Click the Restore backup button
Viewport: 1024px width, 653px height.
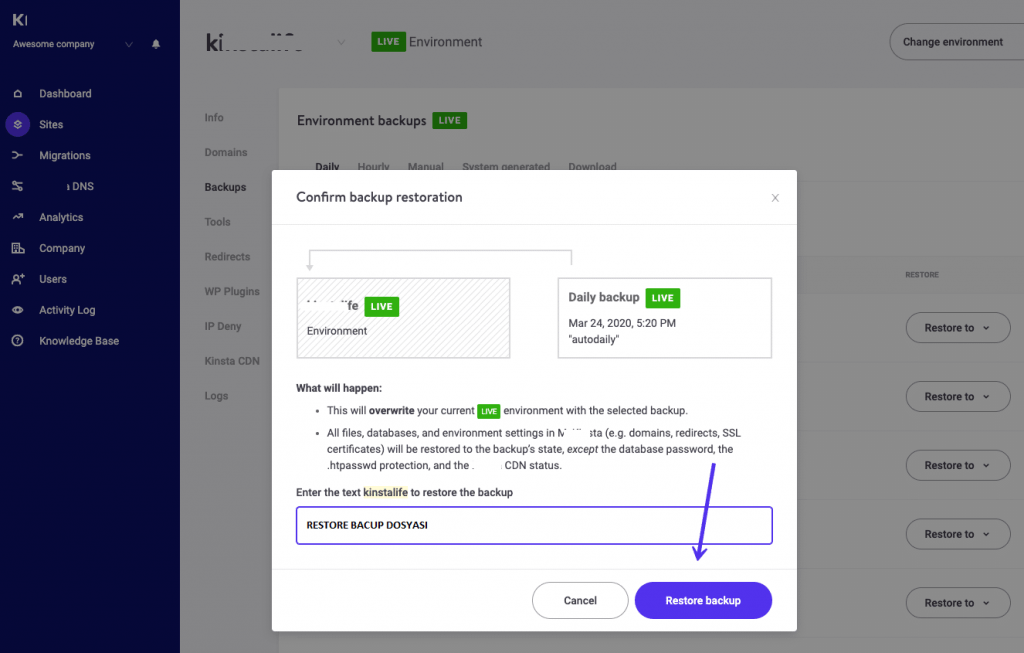tap(703, 600)
